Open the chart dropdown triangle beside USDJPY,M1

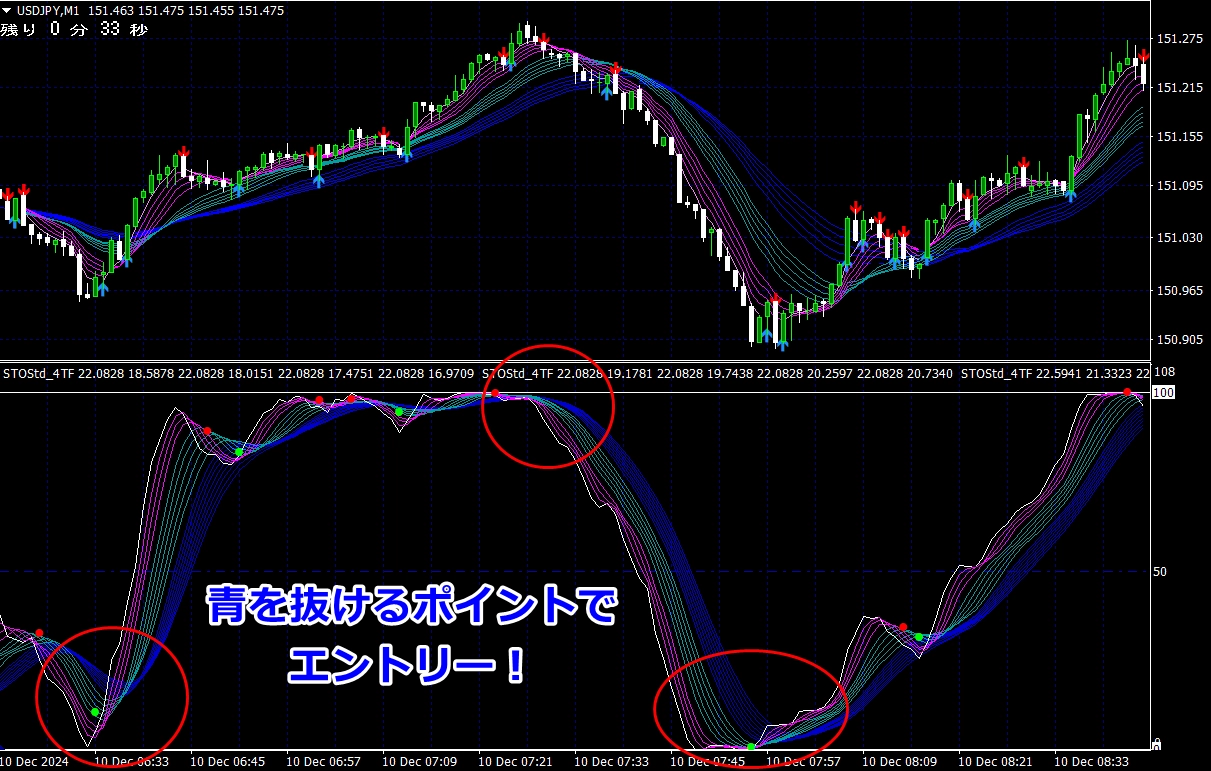click(x=8, y=11)
